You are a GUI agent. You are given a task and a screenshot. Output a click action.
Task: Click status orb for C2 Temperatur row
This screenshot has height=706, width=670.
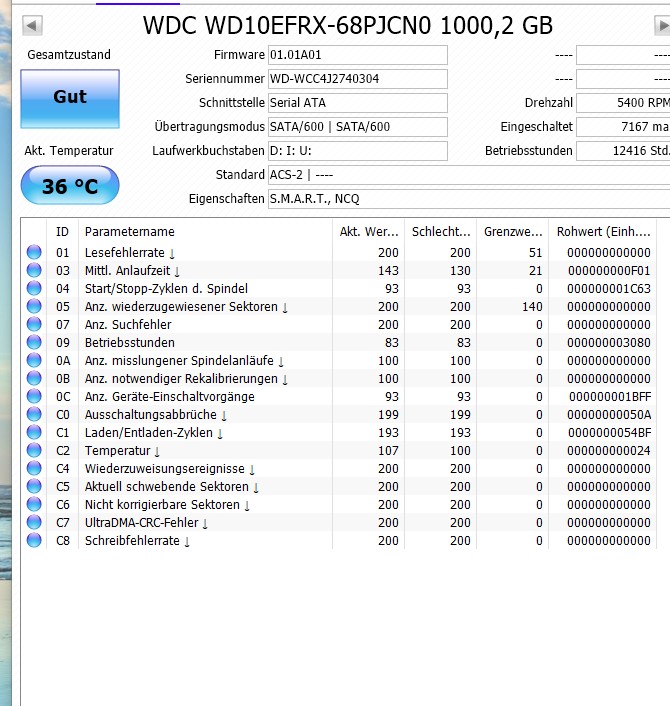[x=34, y=450]
